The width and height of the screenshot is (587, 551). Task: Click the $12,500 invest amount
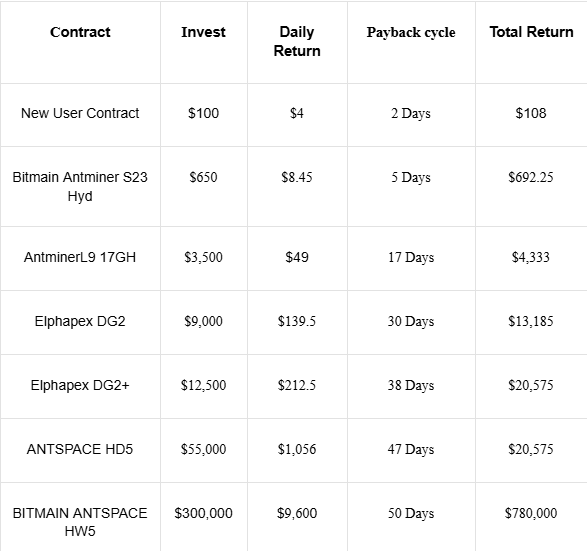point(203,386)
